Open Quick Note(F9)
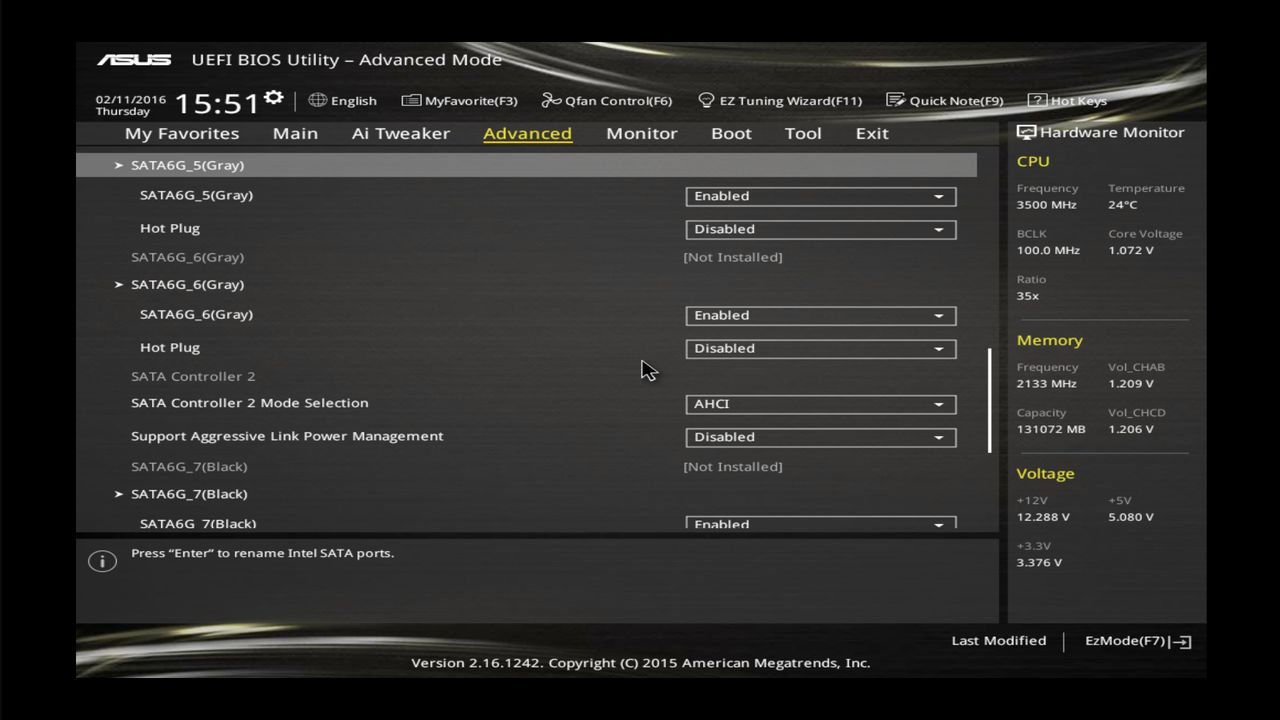 click(x=945, y=100)
